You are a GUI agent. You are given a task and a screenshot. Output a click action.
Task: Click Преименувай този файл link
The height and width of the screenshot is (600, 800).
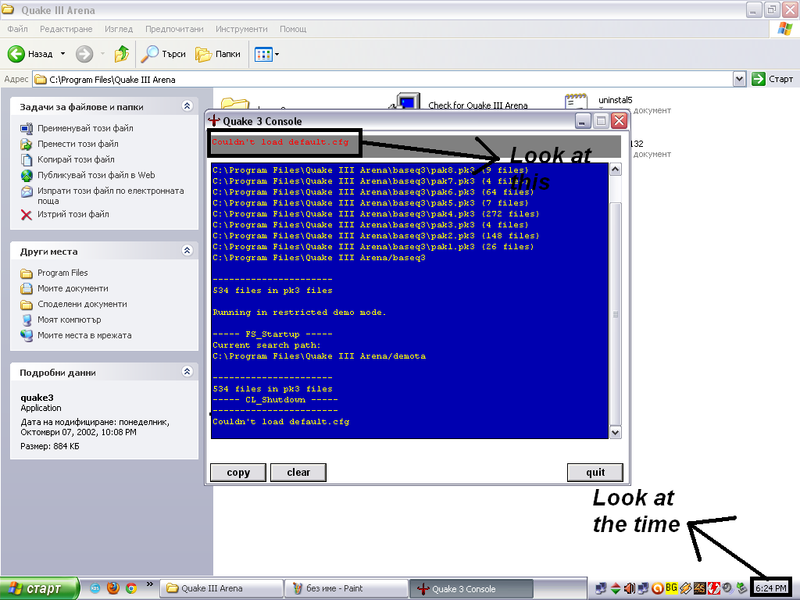point(85,128)
